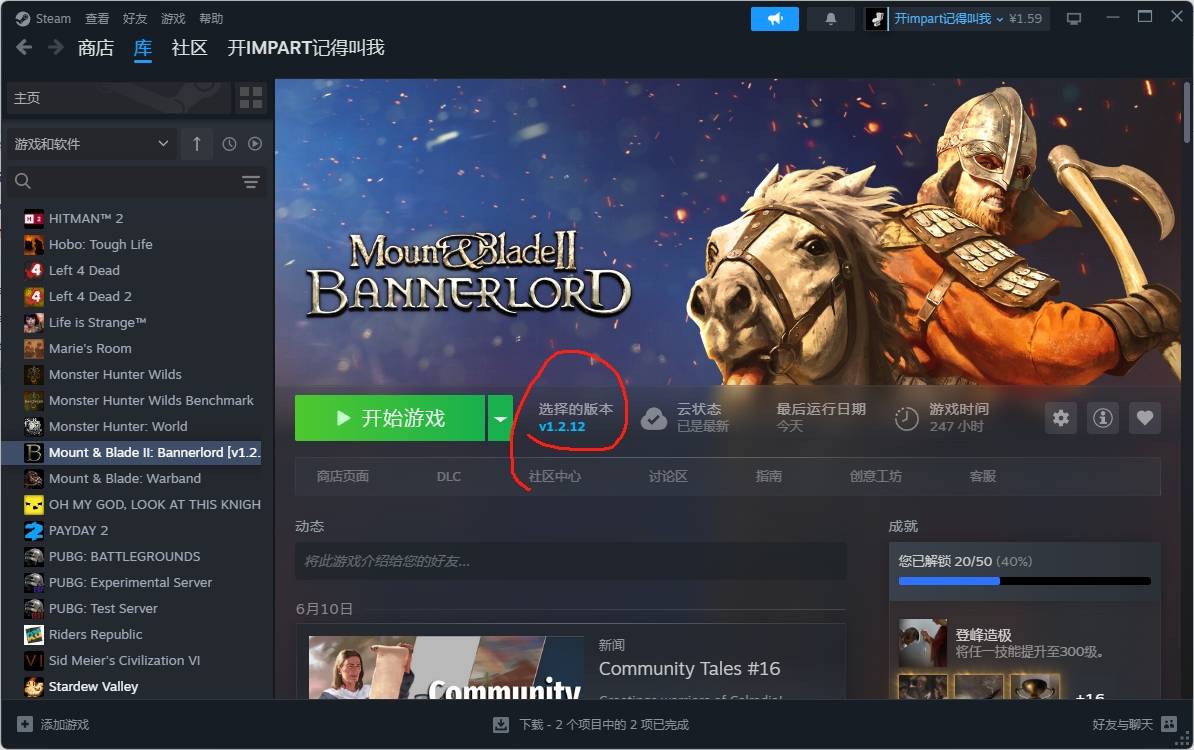Click the Steam logo menu
Viewport: 1194px width, 750px height.
click(43, 18)
